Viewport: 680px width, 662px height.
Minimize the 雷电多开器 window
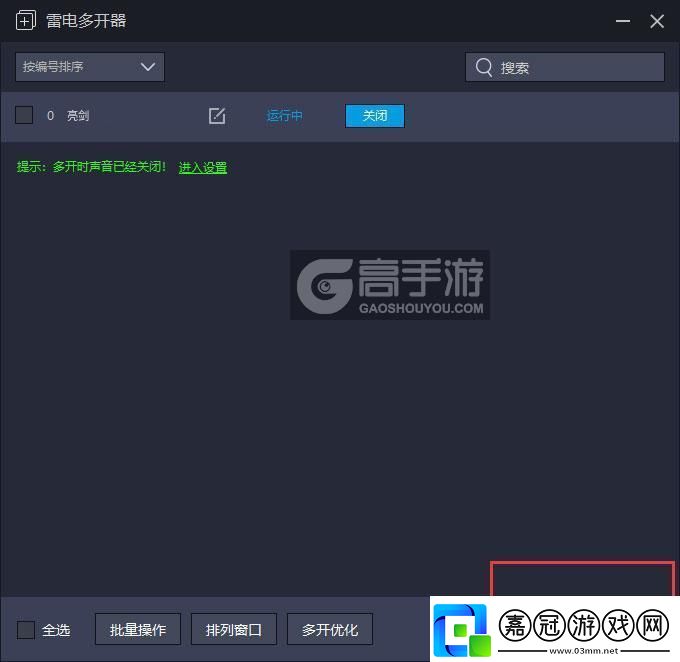(x=623, y=21)
